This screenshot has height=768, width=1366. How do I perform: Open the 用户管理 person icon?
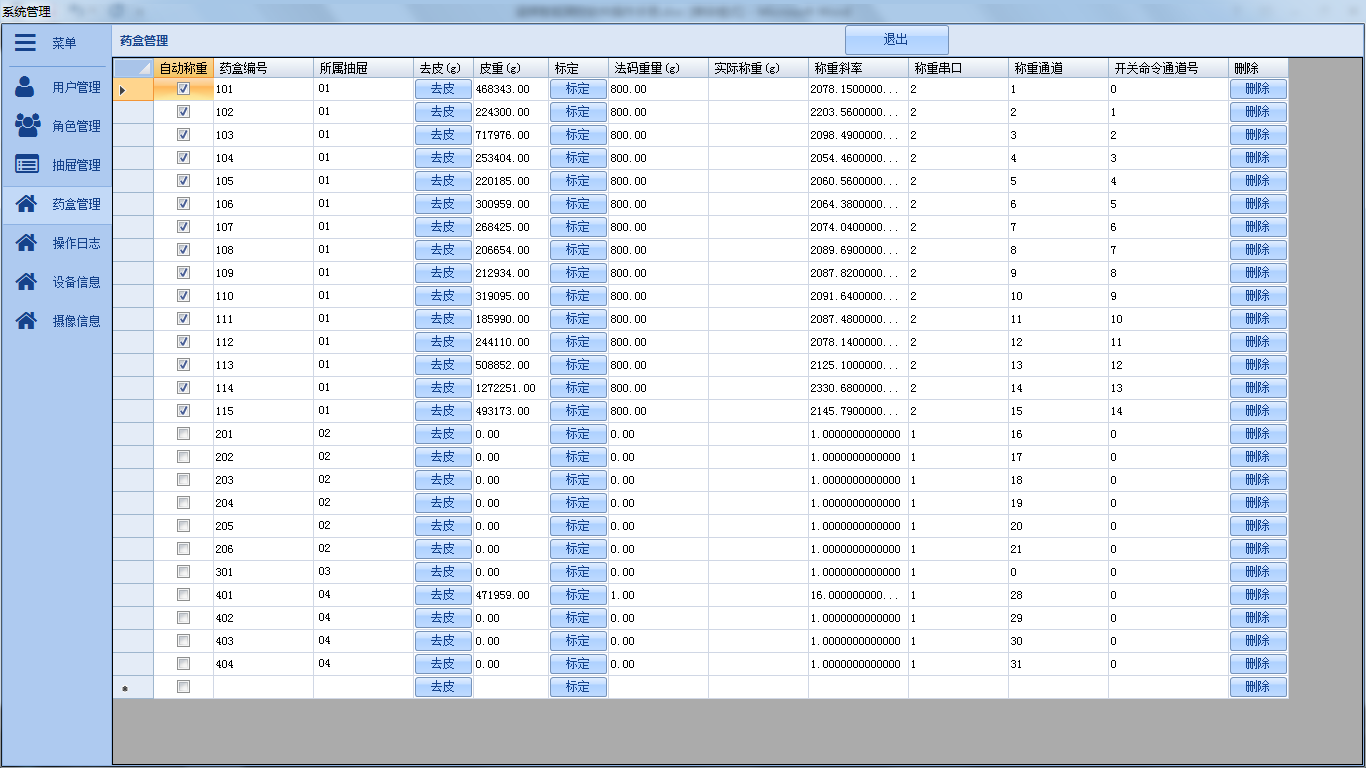[x=26, y=87]
